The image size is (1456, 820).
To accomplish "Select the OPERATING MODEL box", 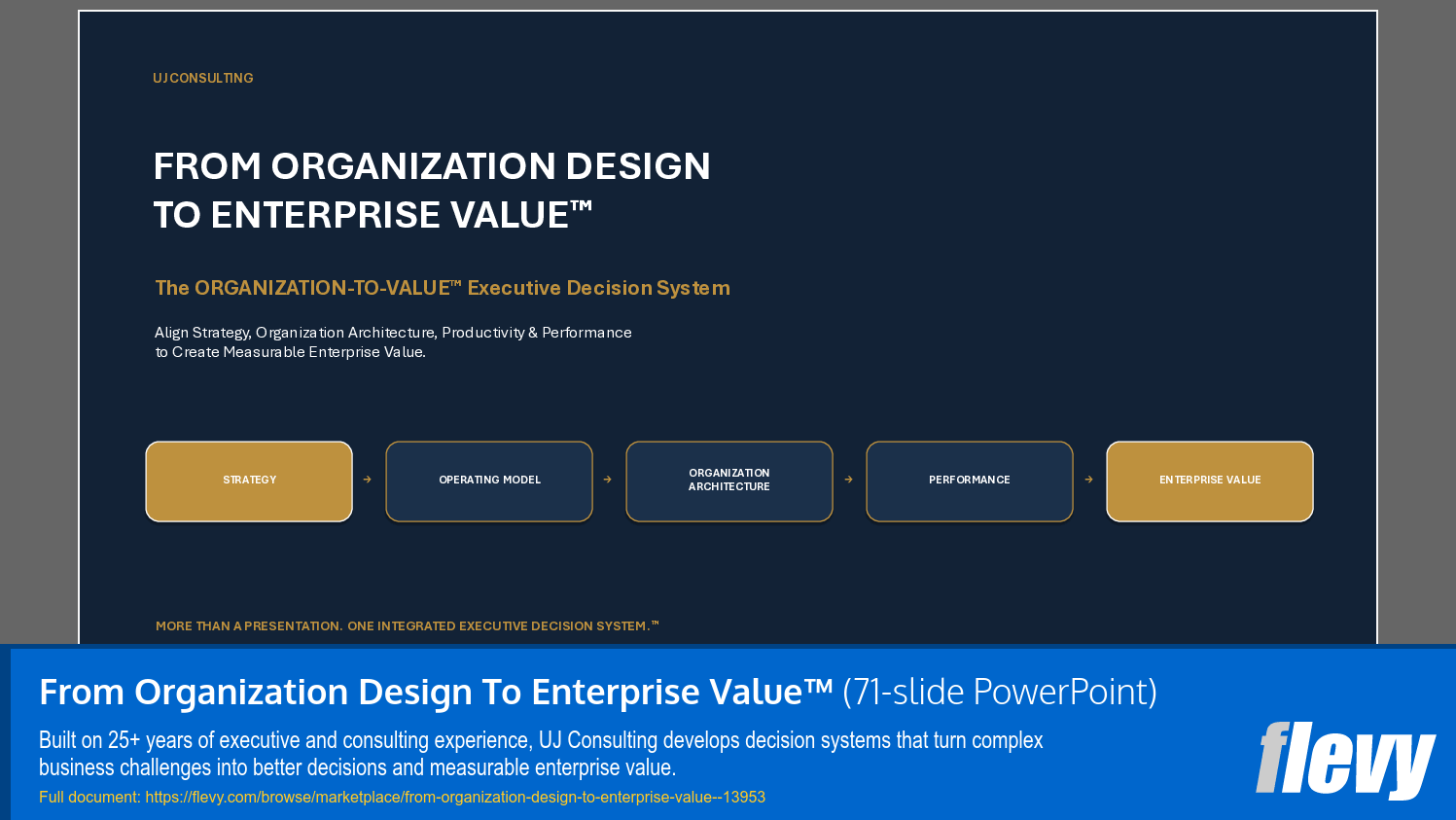I will coord(489,481).
